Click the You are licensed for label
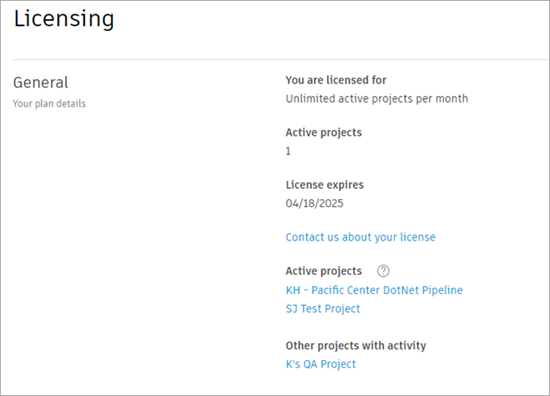The width and height of the screenshot is (550, 396). click(336, 80)
